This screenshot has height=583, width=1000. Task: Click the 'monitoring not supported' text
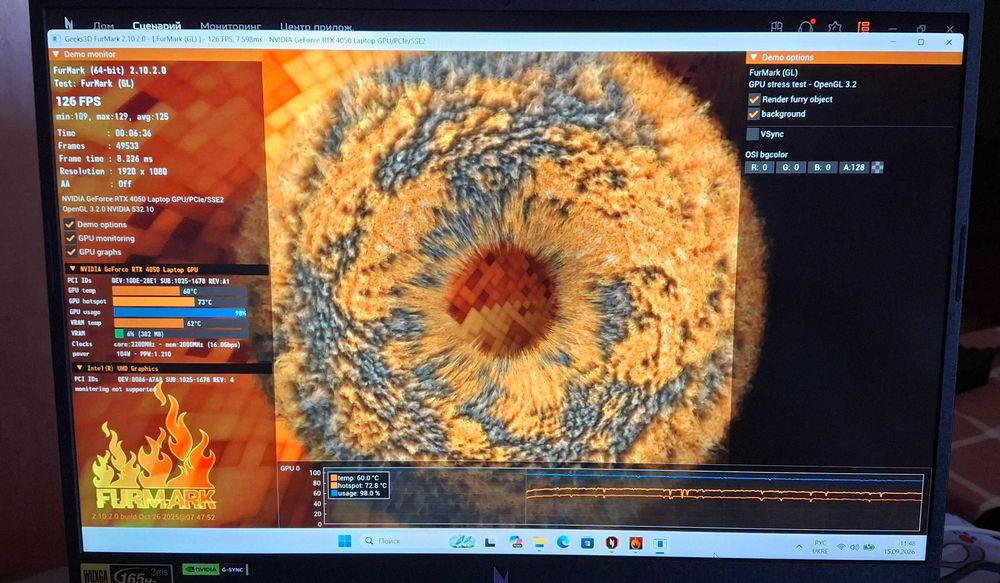pos(115,388)
